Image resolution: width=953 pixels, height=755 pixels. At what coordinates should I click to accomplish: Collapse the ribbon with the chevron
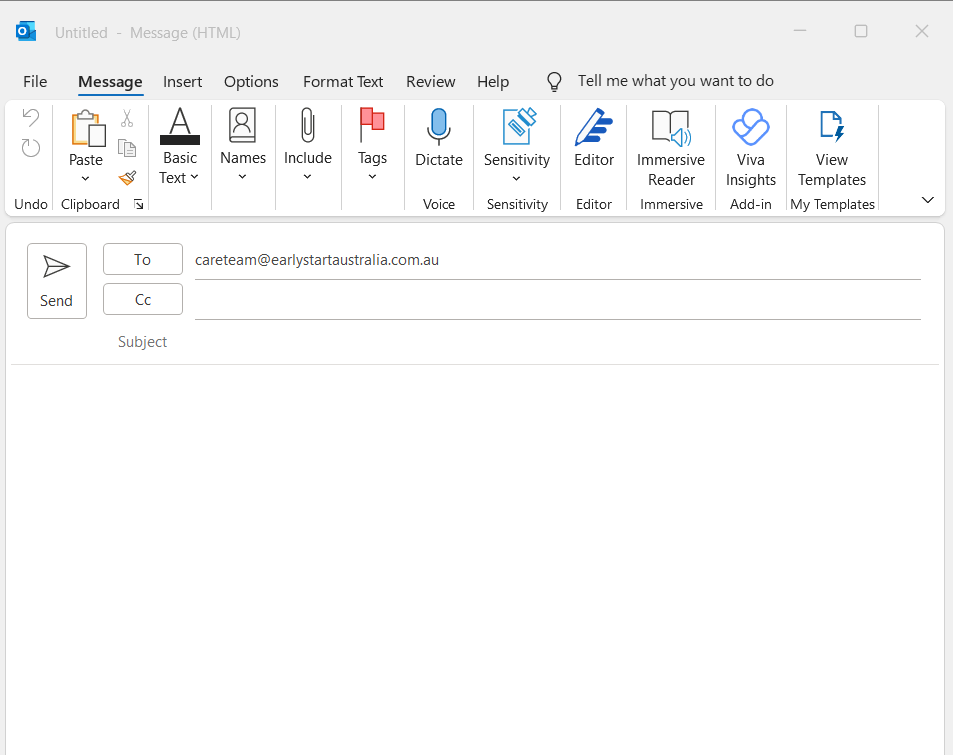pyautogui.click(x=927, y=200)
